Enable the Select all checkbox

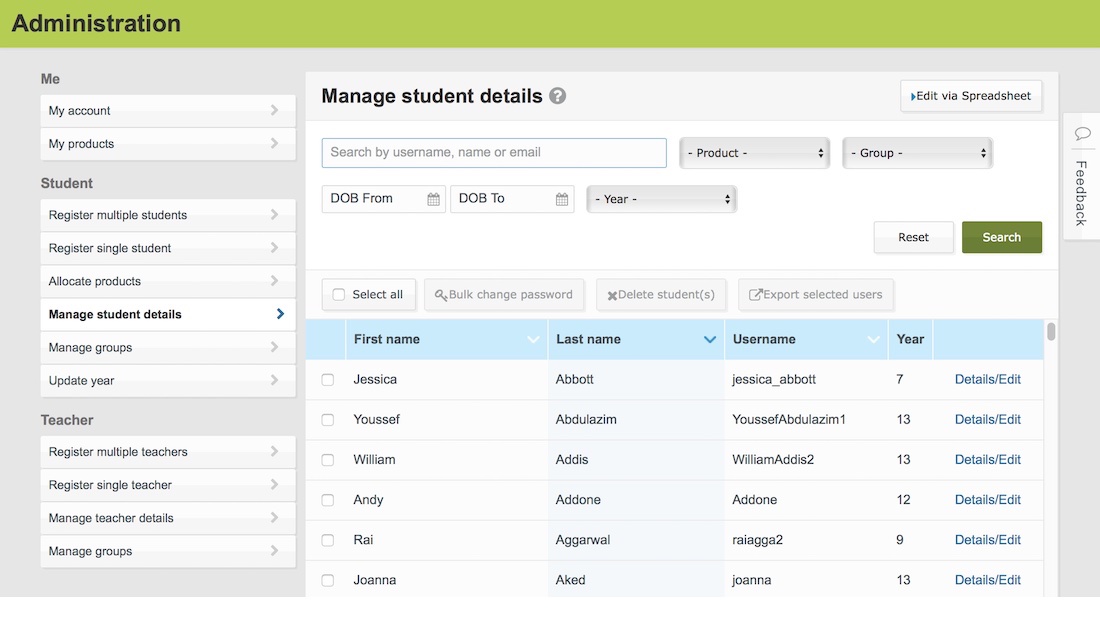(337, 294)
